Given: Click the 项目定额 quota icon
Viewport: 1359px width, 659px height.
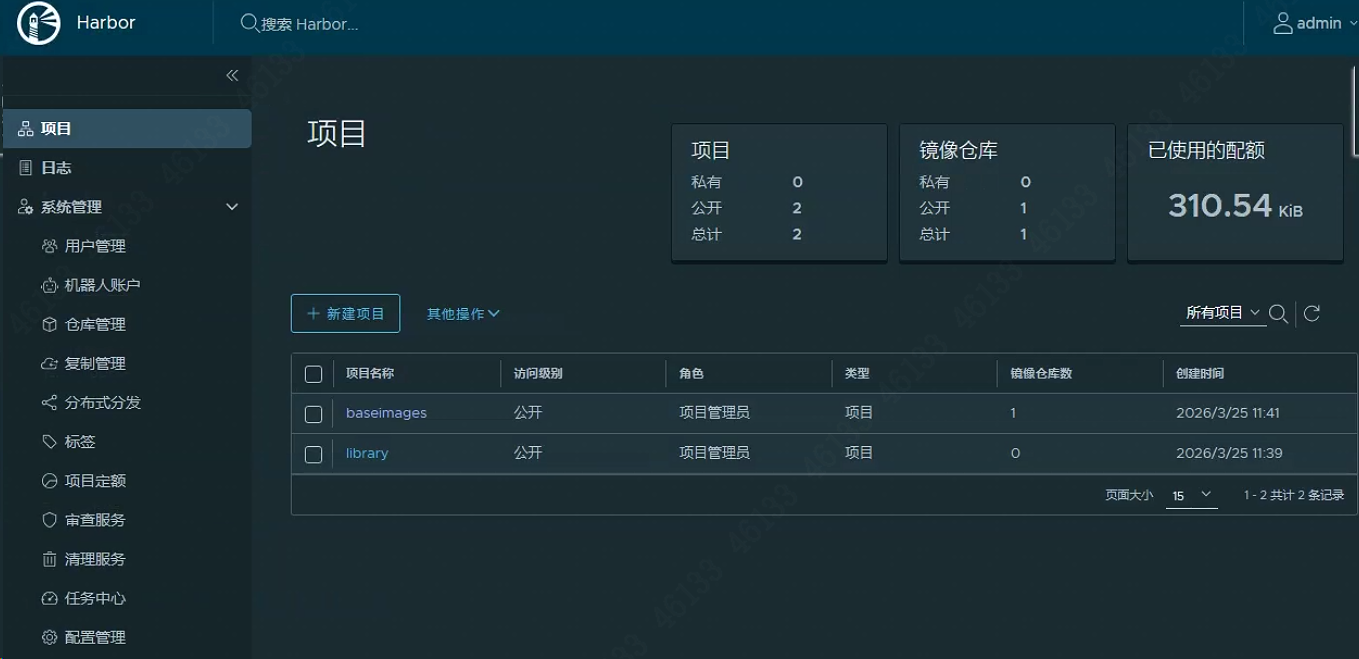Looking at the screenshot, I should [x=49, y=481].
